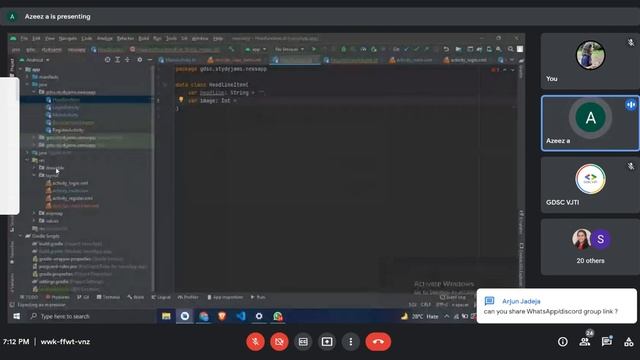This screenshot has width=640, height=360.
Task: Open the App Inspection tool window
Action: click(225, 297)
